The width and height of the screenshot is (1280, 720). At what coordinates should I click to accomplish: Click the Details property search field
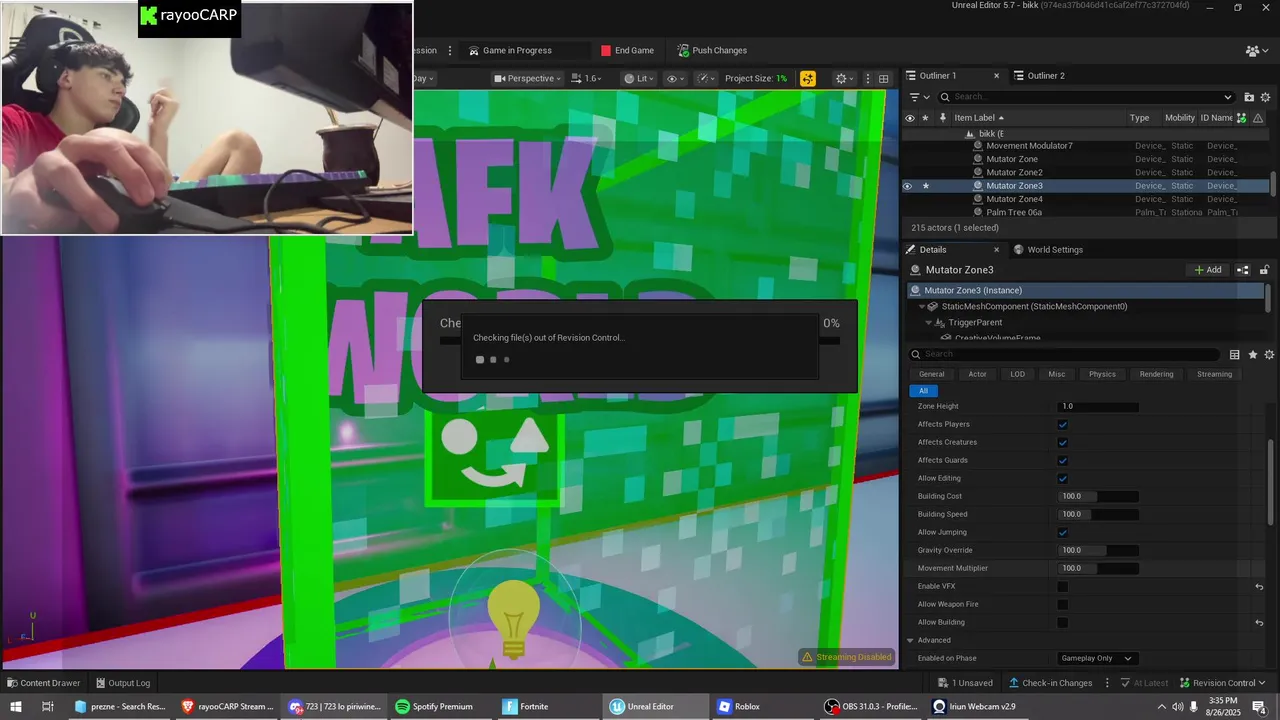click(x=1064, y=354)
